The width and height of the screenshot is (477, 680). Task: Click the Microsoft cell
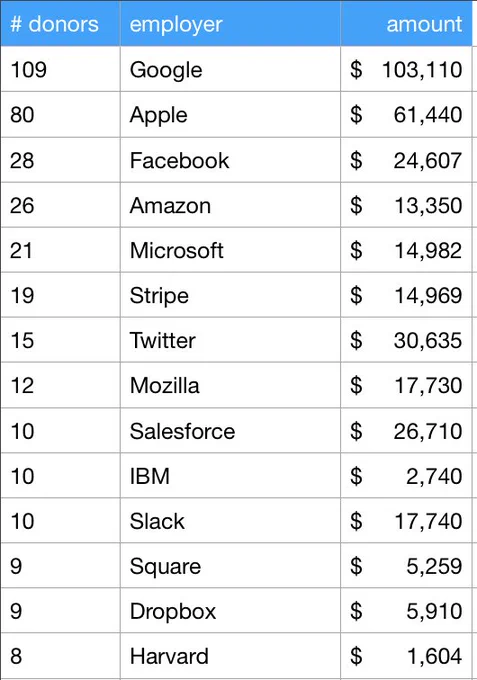coord(230,250)
